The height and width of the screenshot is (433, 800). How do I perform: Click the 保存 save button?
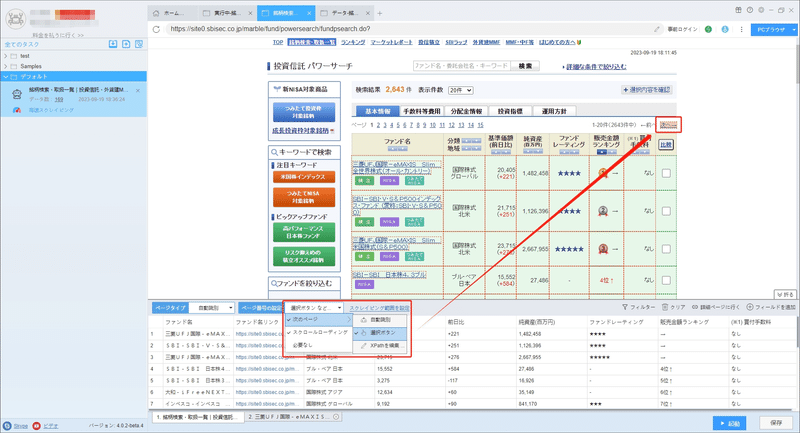click(x=776, y=423)
